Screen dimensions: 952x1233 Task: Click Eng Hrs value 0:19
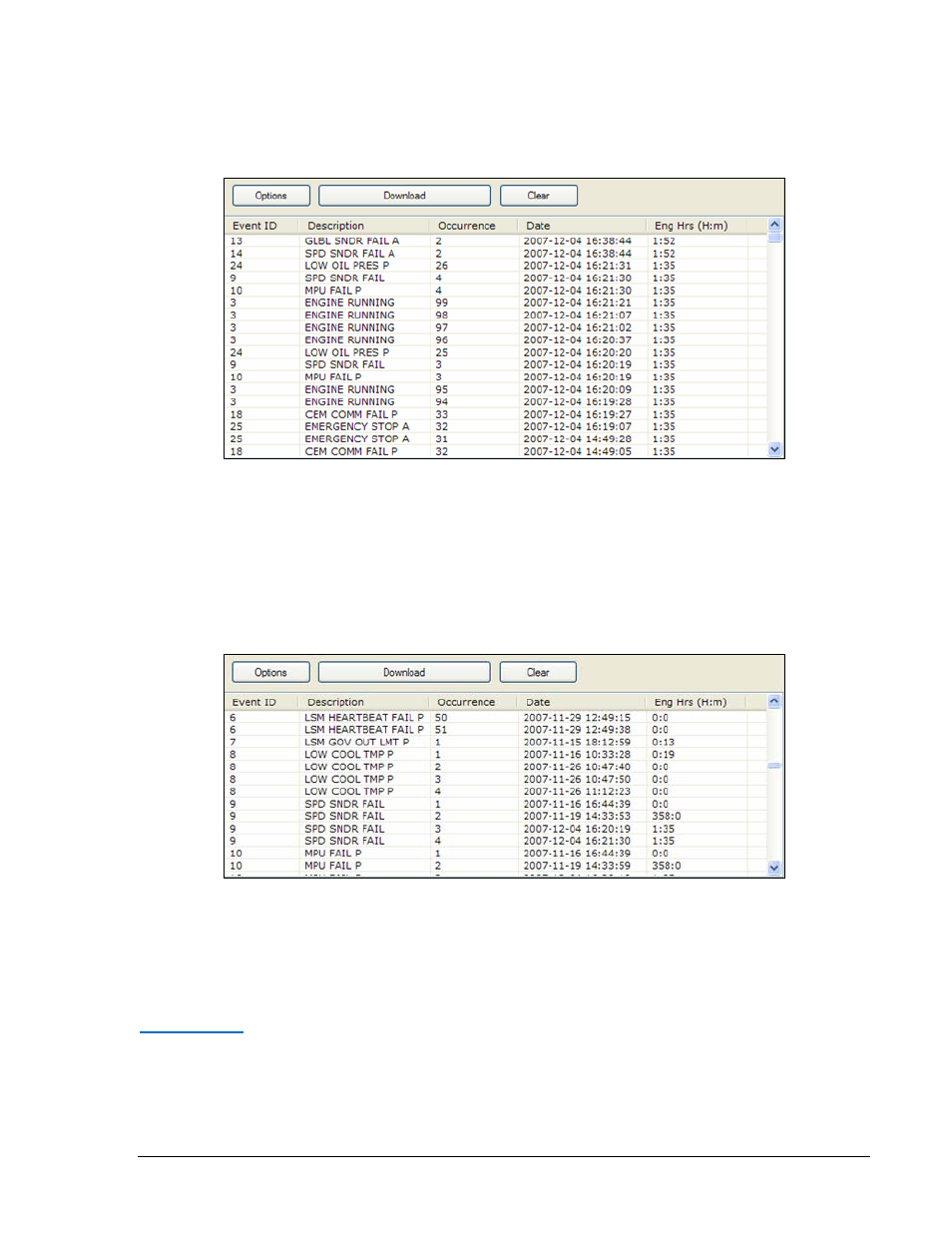pos(664,755)
